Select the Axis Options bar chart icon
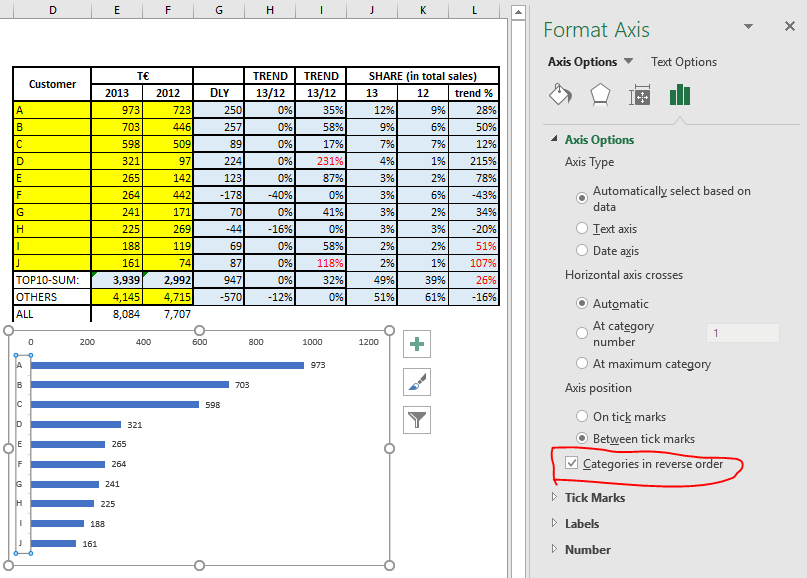 pyautogui.click(x=680, y=95)
